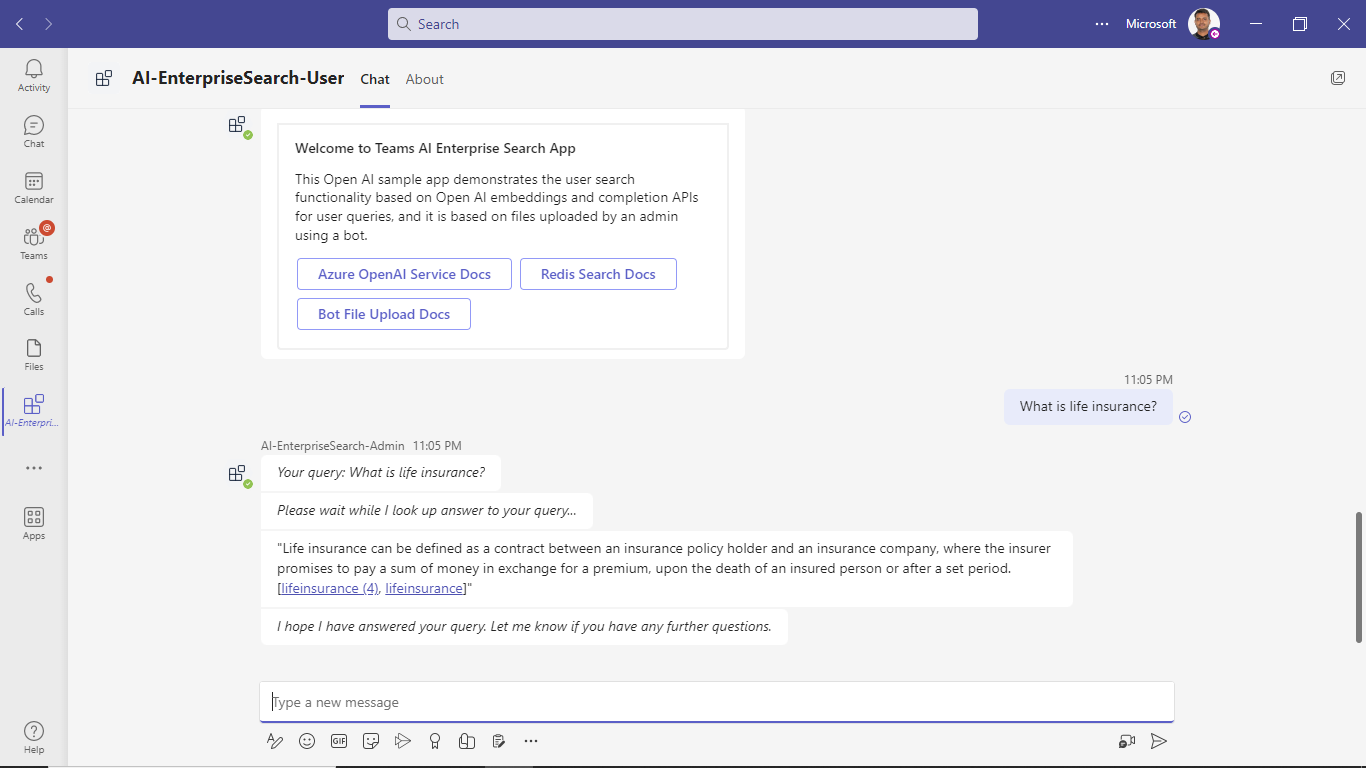The height and width of the screenshot is (768, 1366).
Task: Open the Chat section in the sidebar
Action: coord(33,131)
